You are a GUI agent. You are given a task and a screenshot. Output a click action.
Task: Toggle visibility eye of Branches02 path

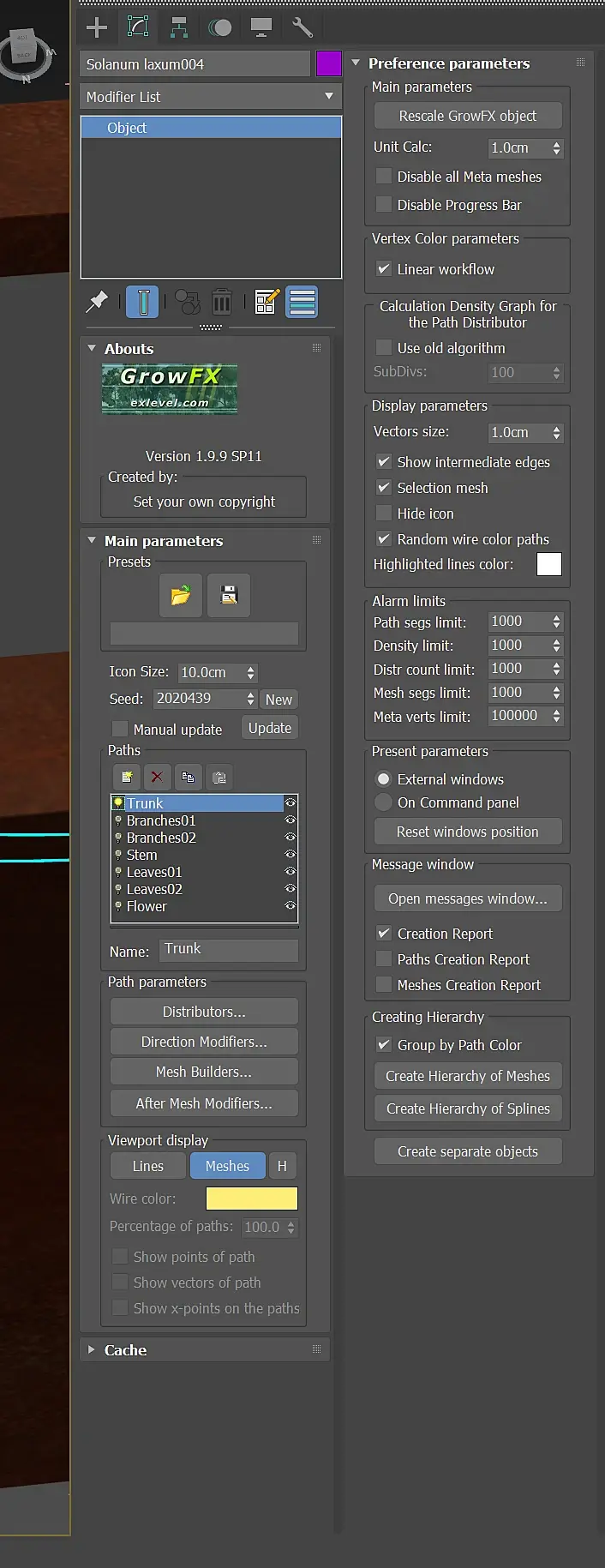pos(291,838)
